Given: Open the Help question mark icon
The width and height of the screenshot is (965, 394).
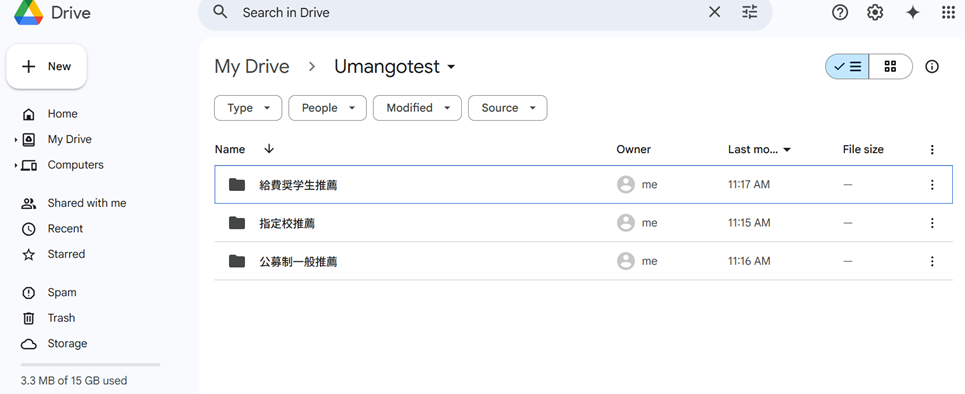Looking at the screenshot, I should coord(840,12).
